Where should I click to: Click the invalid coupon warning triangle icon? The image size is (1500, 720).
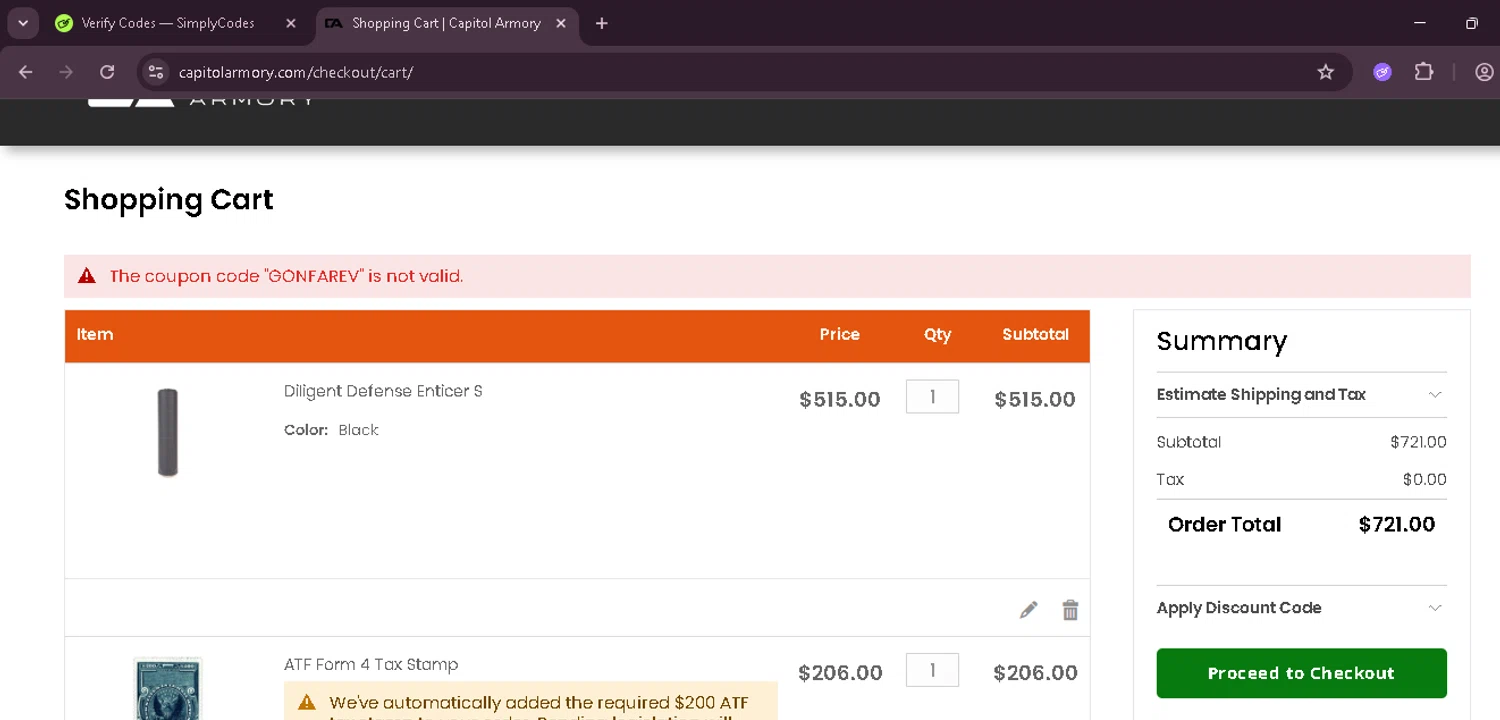click(x=87, y=276)
